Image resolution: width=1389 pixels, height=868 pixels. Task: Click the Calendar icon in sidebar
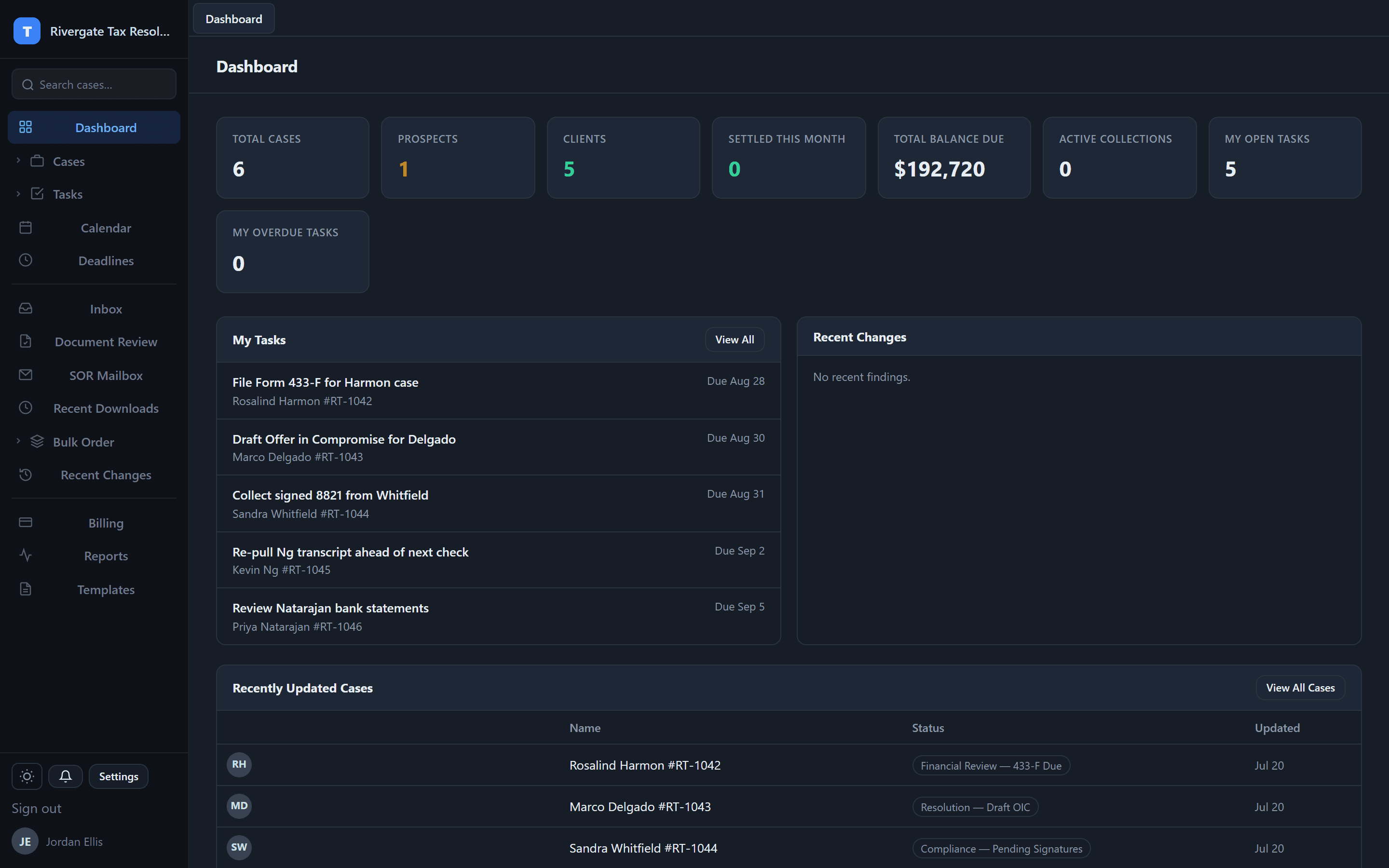point(25,228)
